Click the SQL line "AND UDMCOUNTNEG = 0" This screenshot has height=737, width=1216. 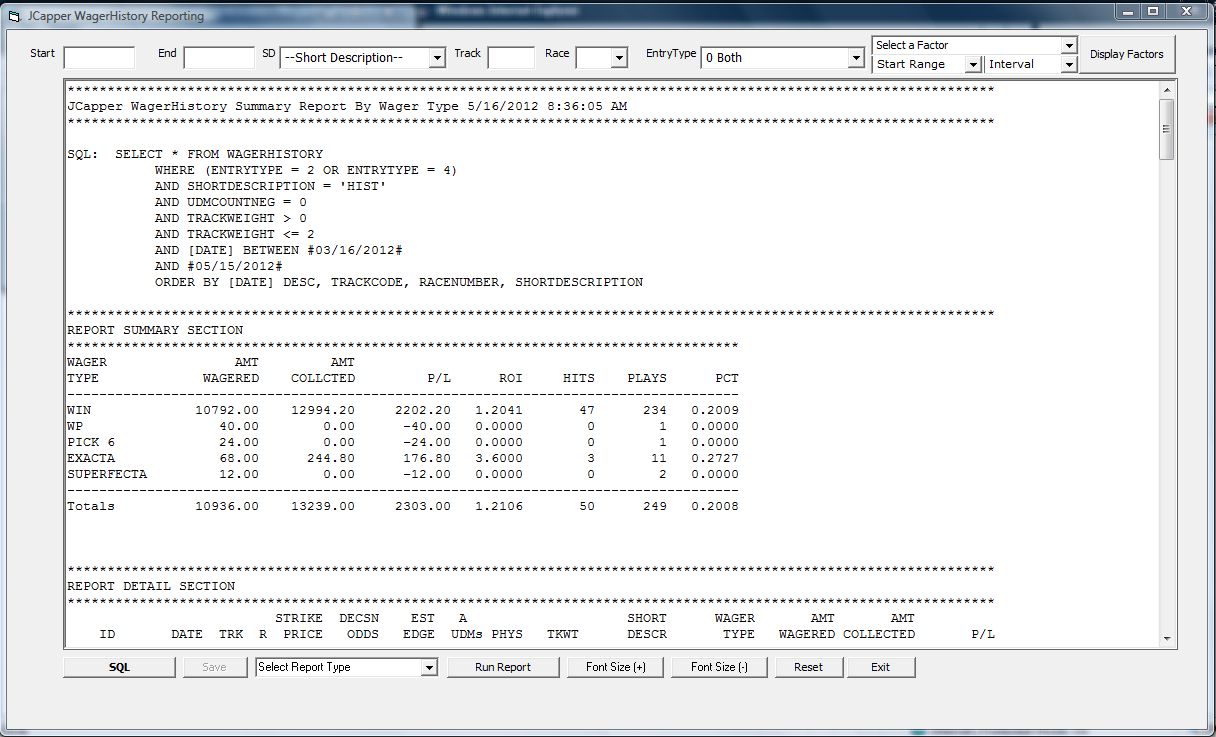point(231,202)
